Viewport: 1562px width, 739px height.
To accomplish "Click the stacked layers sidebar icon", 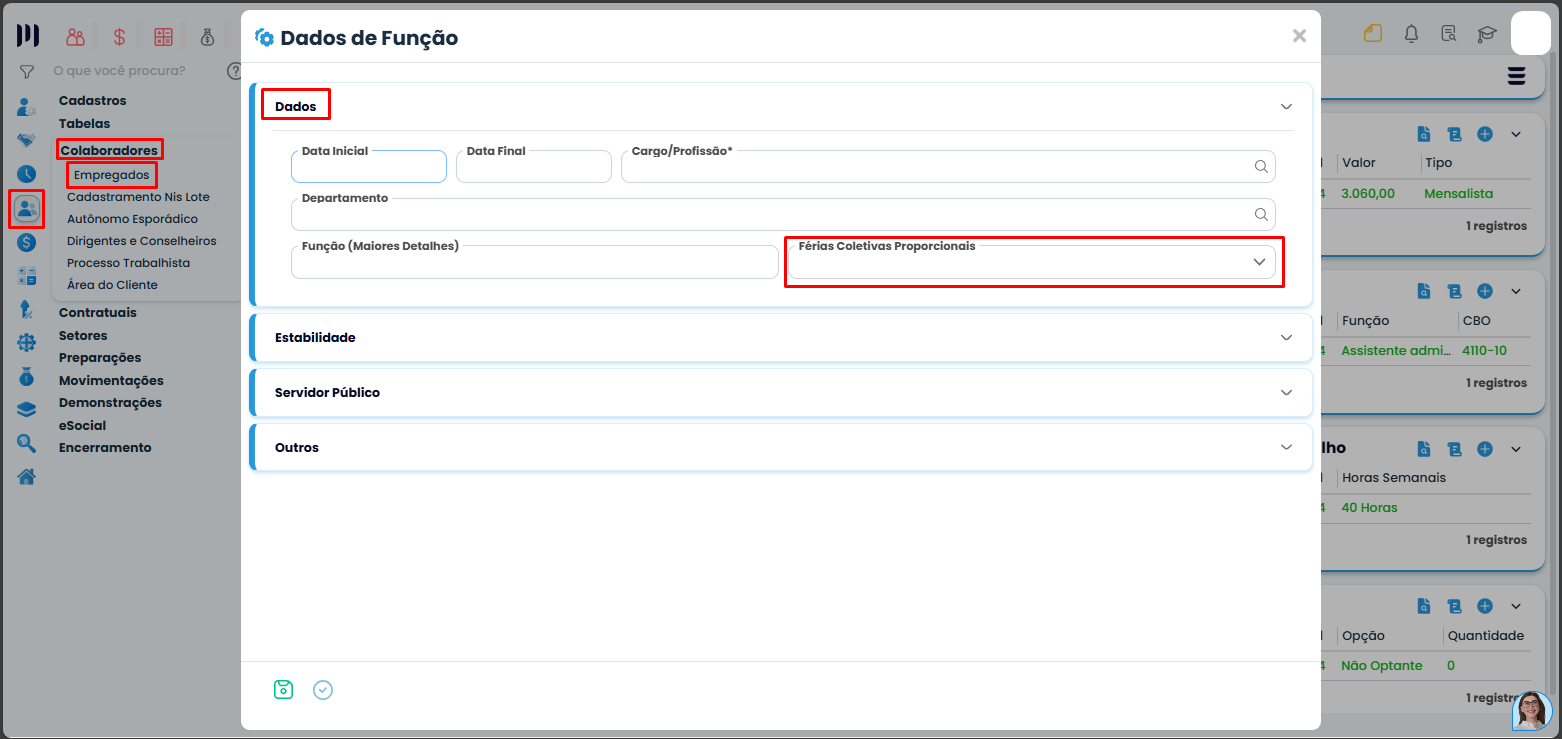I will click(27, 410).
